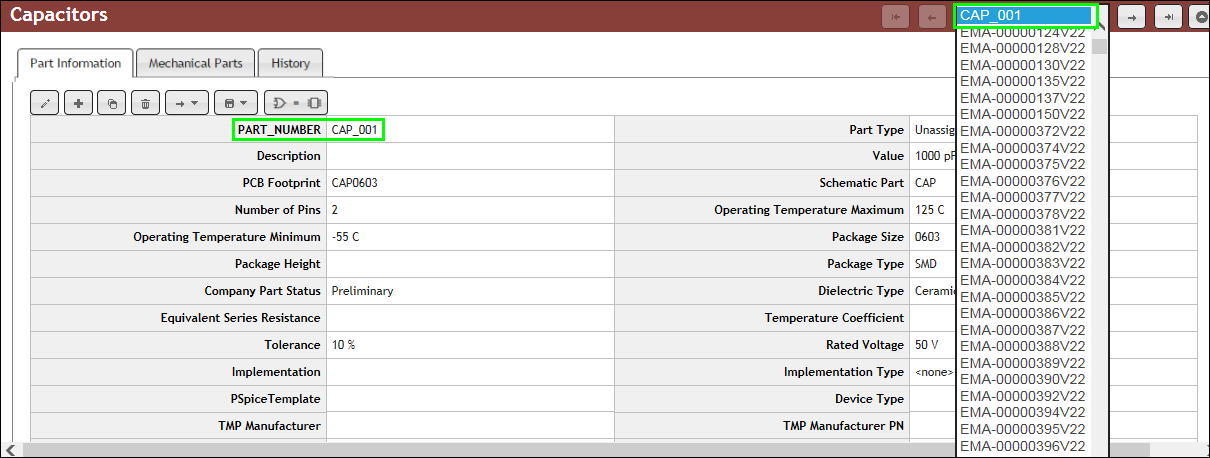Go to the previous record arrow button

(933, 16)
